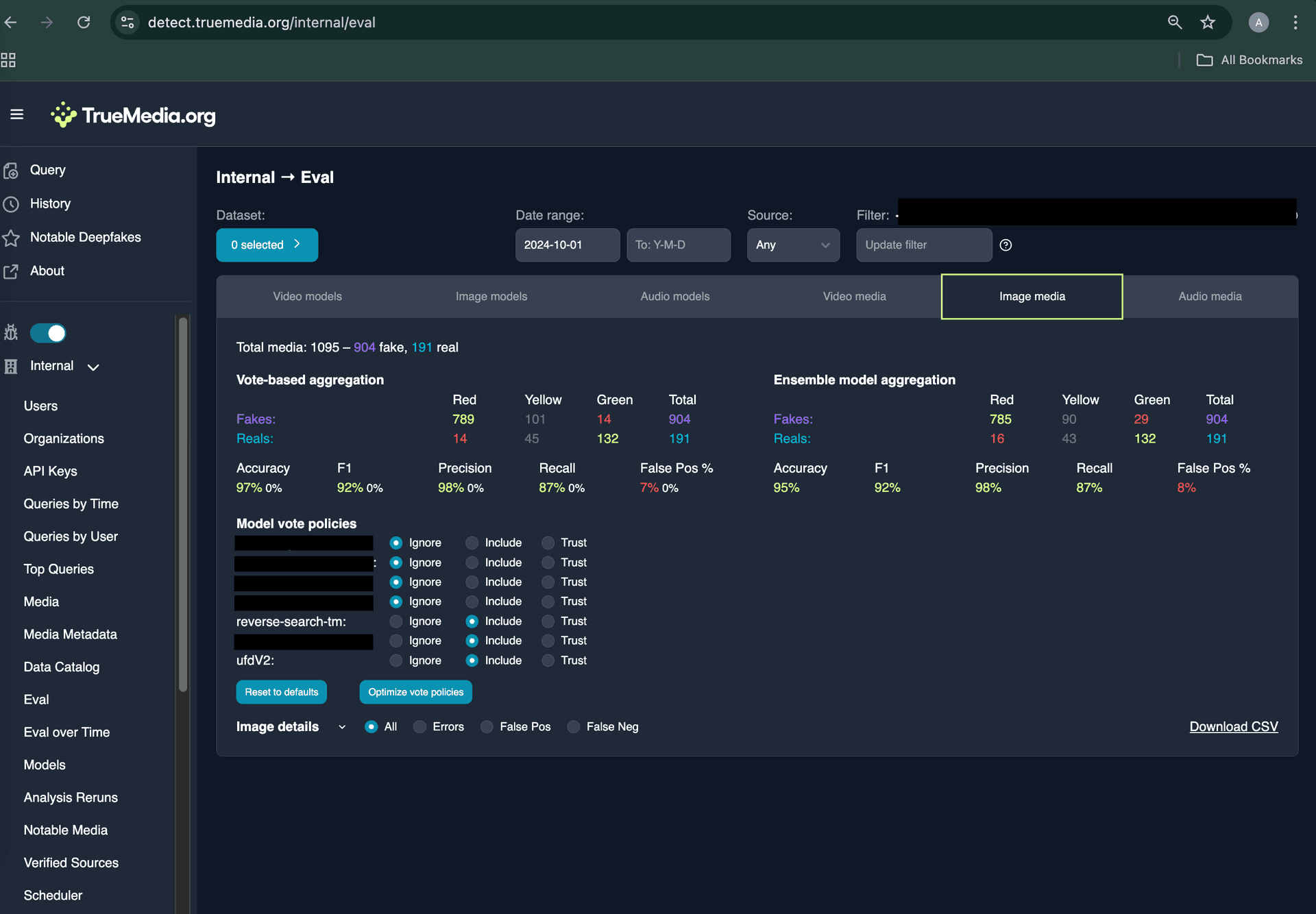Show only Errors in image details
1316x914 pixels.
419,727
